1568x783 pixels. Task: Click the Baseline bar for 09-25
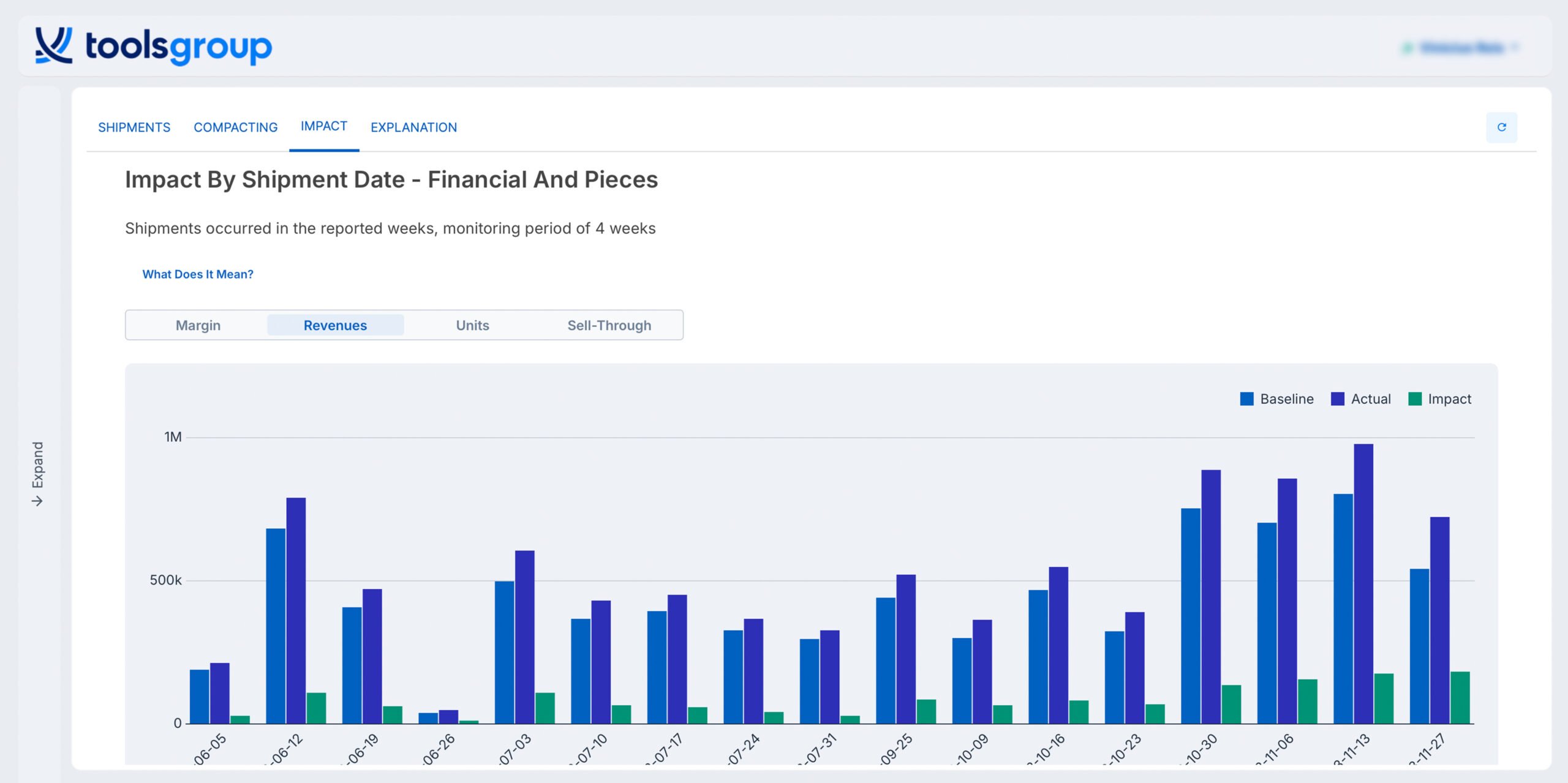pos(886,661)
